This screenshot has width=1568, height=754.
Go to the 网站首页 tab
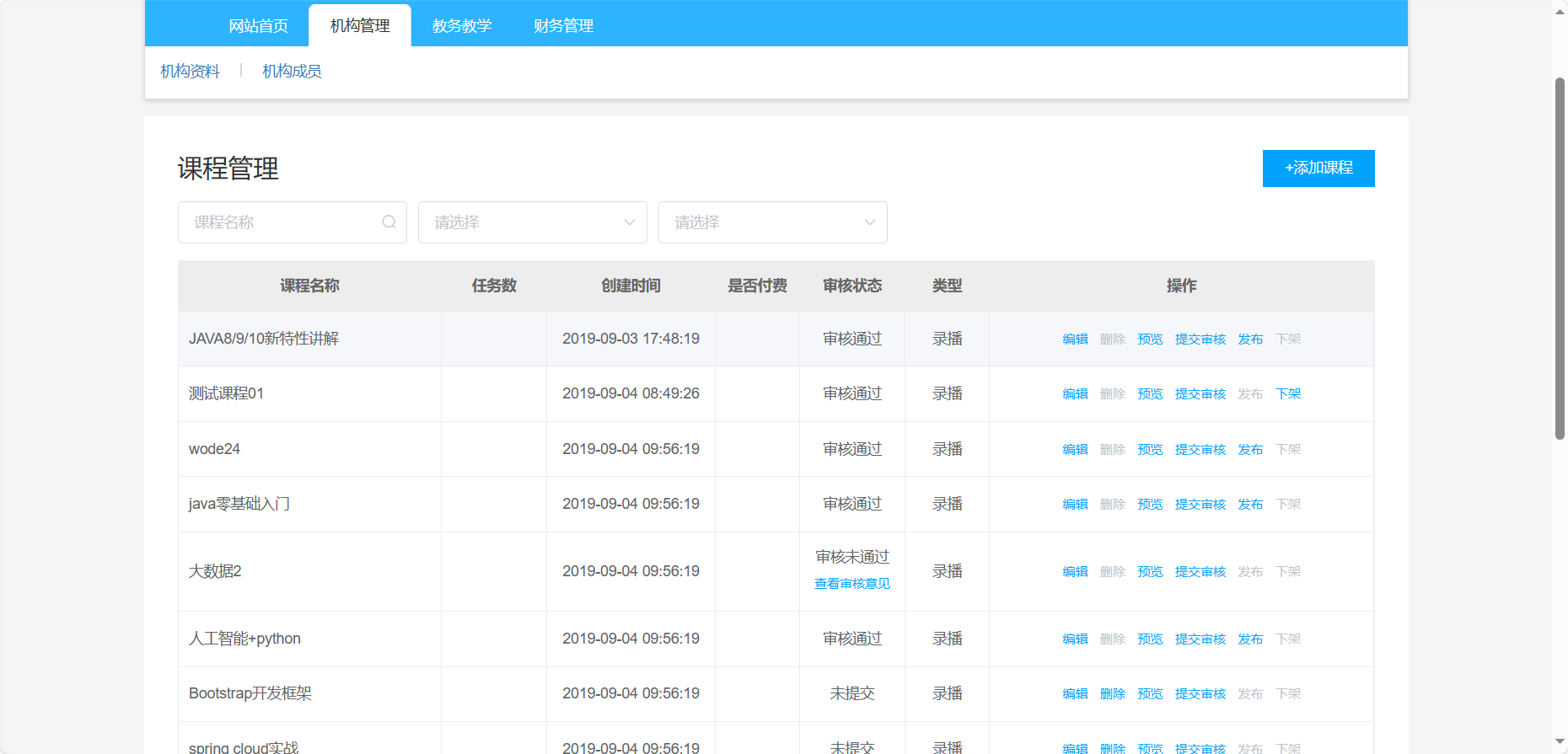[x=259, y=26]
